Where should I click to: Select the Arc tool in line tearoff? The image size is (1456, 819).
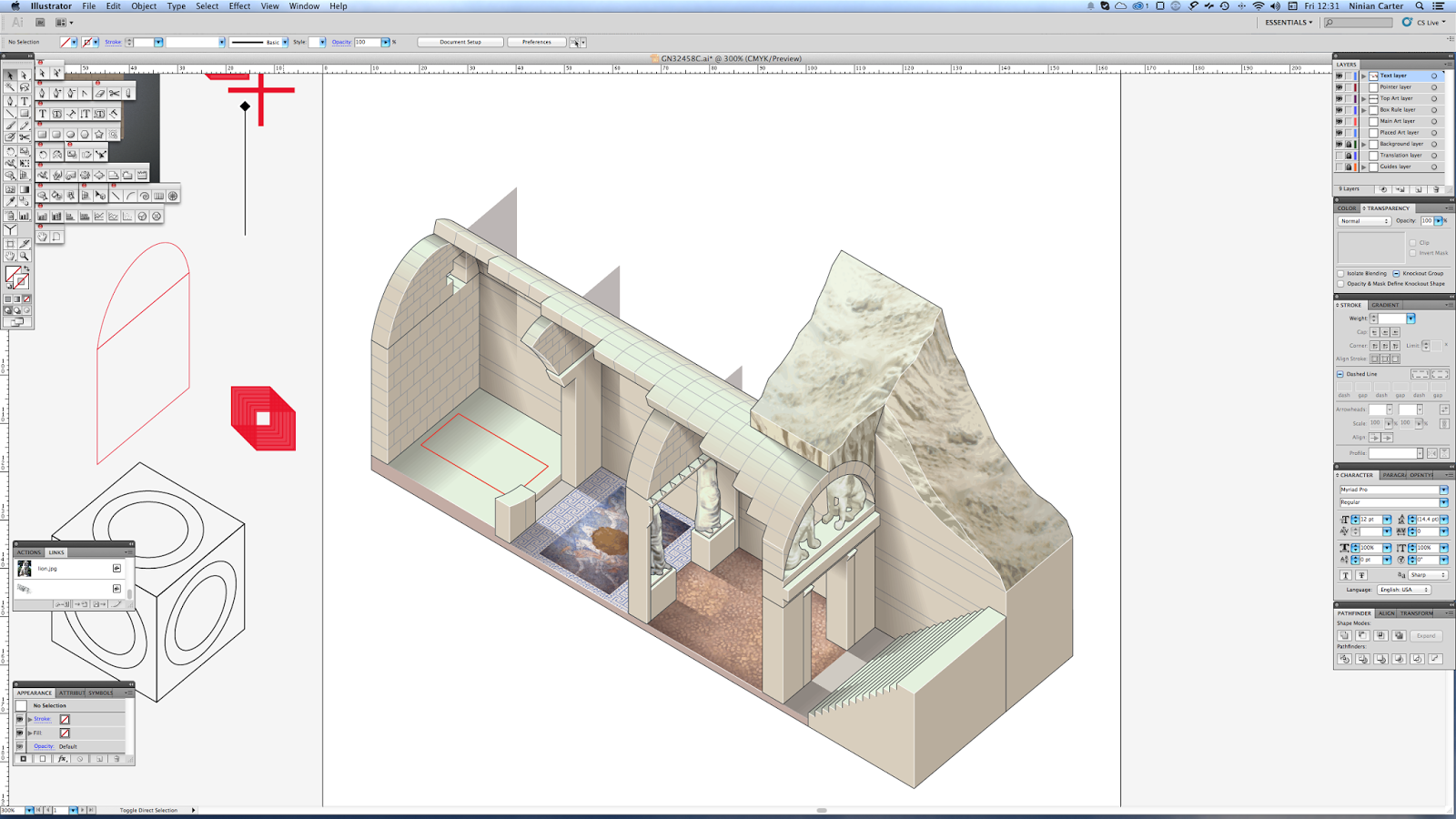click(x=130, y=196)
